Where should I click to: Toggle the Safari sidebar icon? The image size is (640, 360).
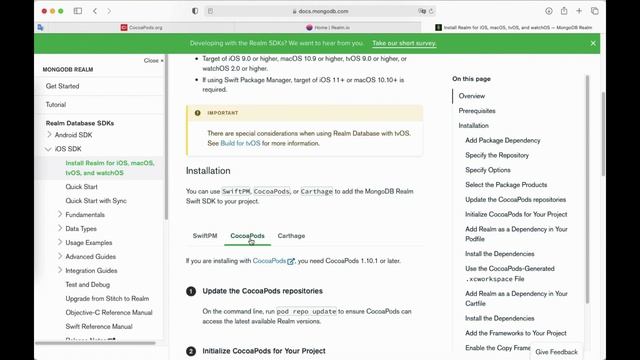coord(78,11)
